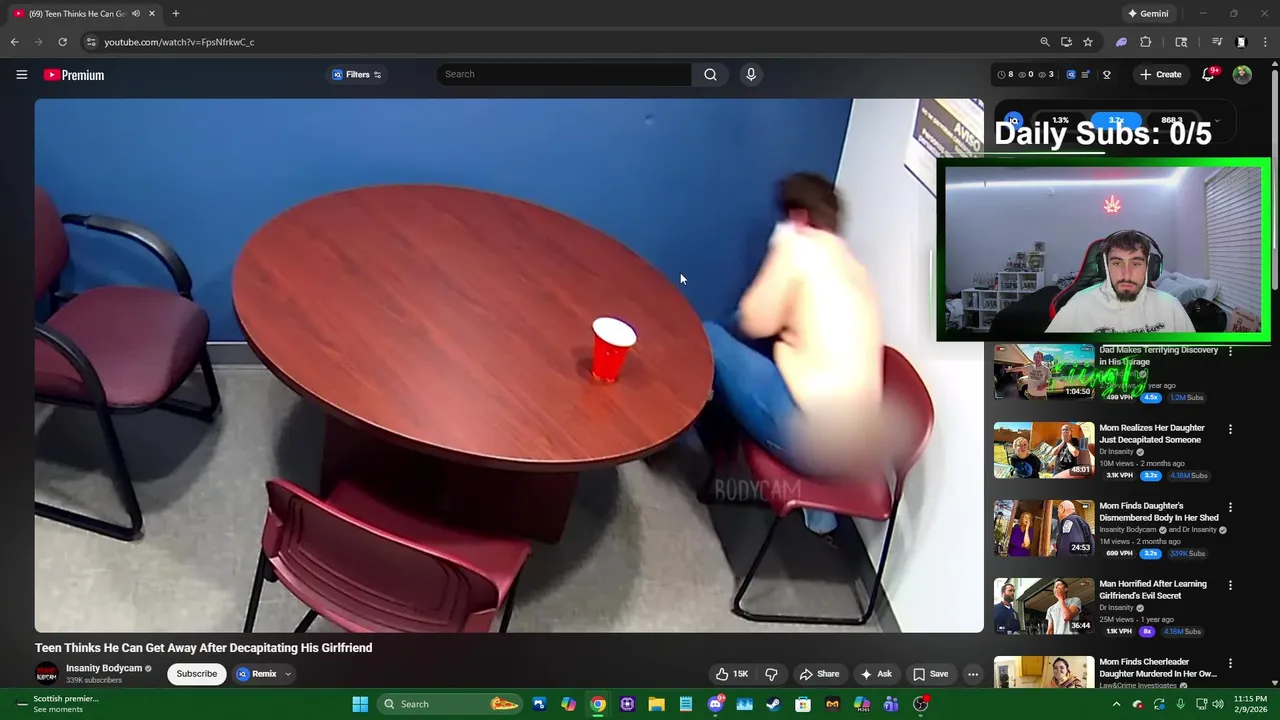Go to YouTube Premium home logo
This screenshot has width=1280, height=720.
(74, 75)
